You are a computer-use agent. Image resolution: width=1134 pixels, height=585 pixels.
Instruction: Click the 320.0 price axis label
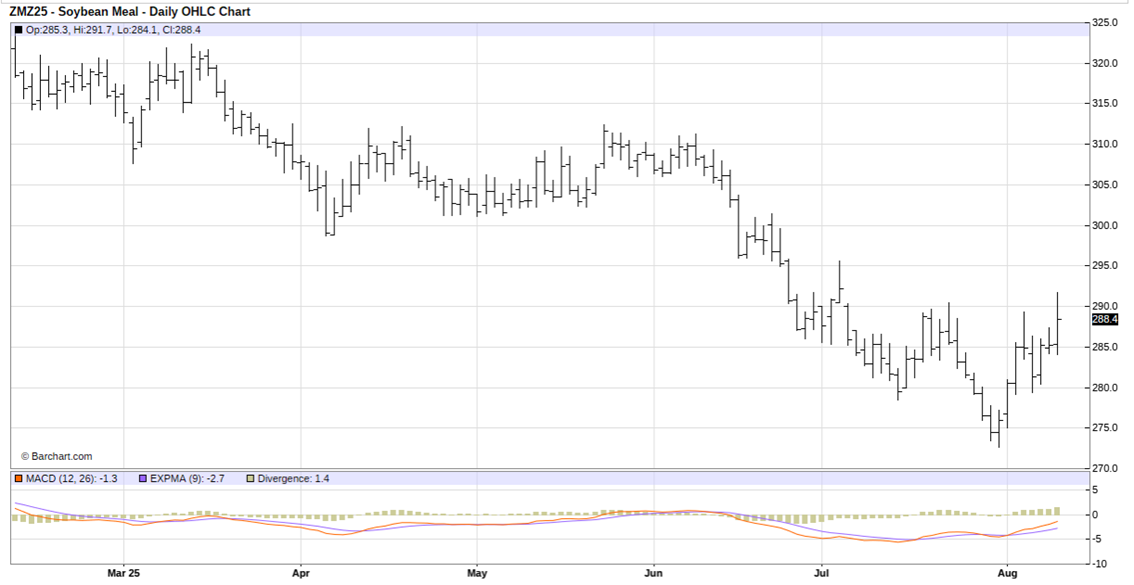[x=1104, y=64]
